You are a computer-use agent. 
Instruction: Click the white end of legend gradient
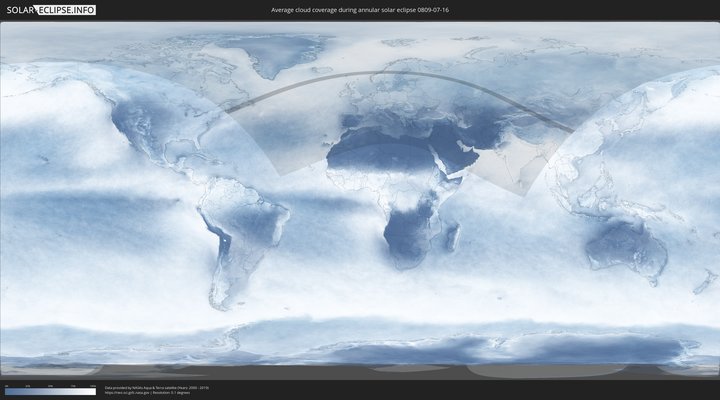pos(92,391)
